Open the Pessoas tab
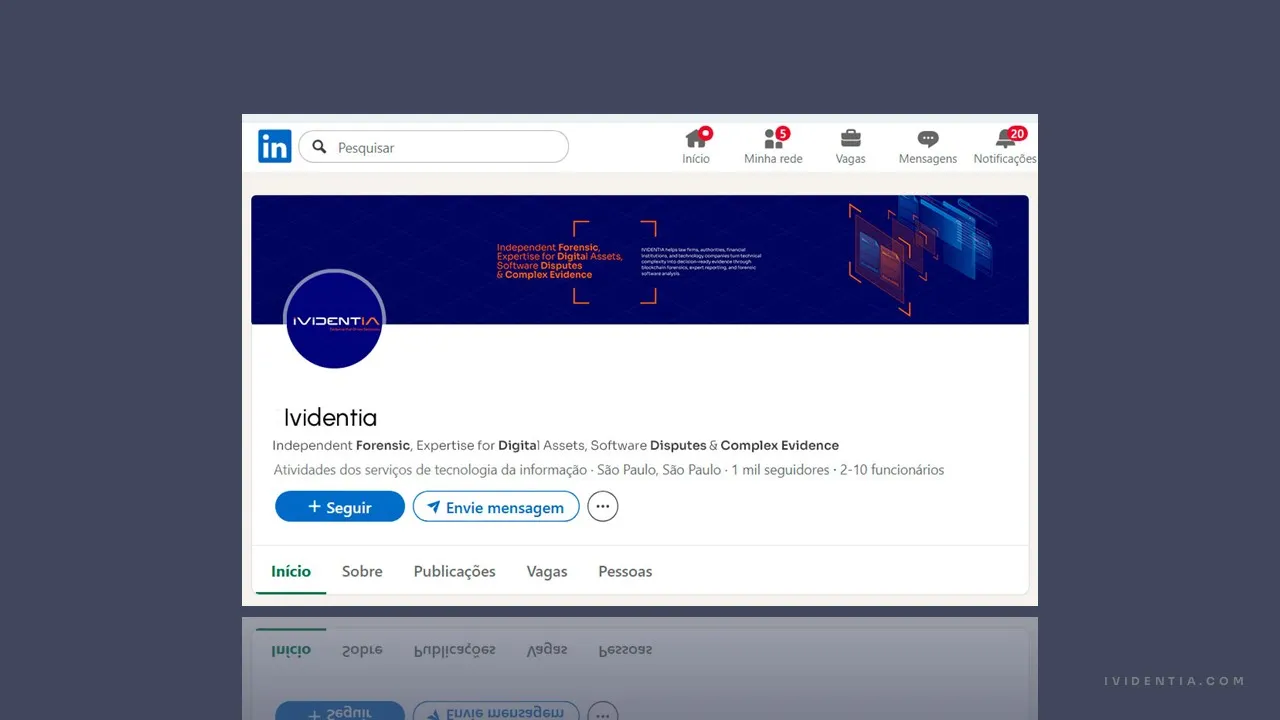Image resolution: width=1280 pixels, height=720 pixels. (625, 571)
